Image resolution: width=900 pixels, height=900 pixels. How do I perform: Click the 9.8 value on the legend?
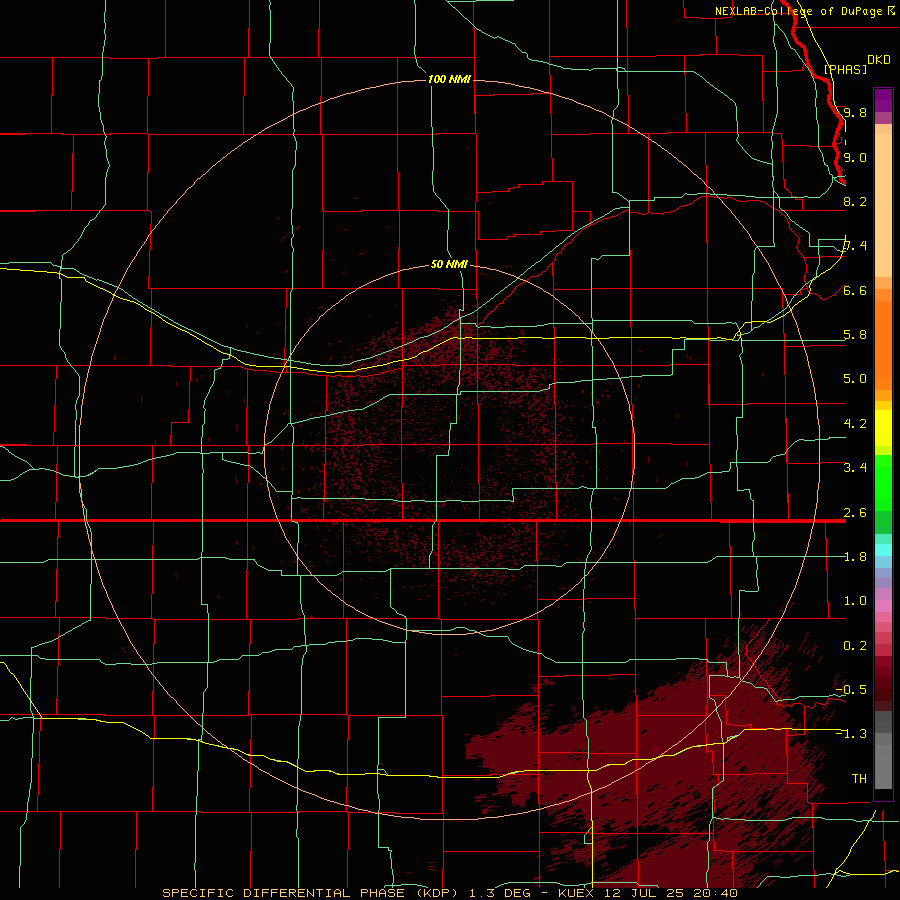[855, 112]
